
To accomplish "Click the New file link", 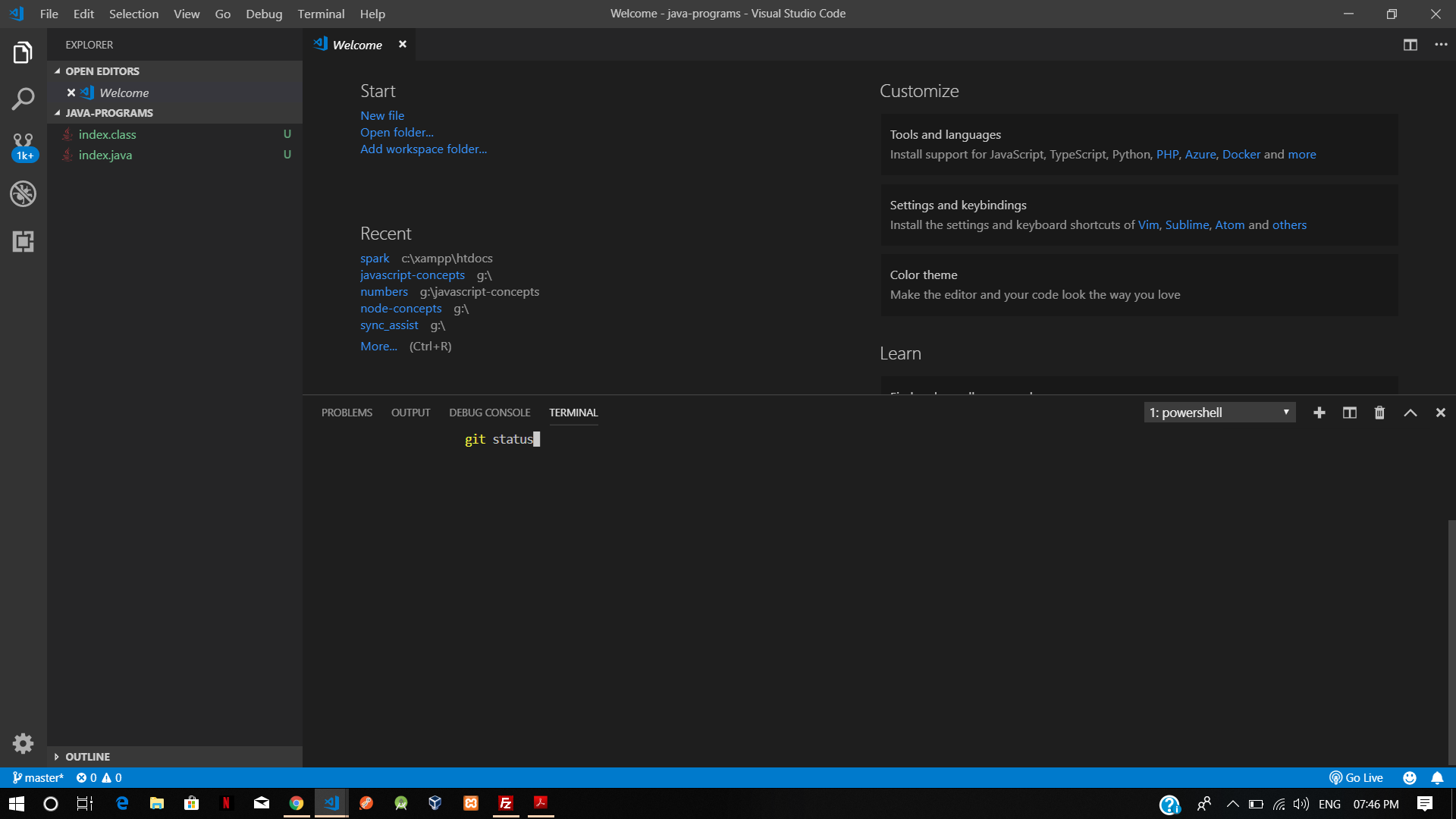I will (x=382, y=115).
